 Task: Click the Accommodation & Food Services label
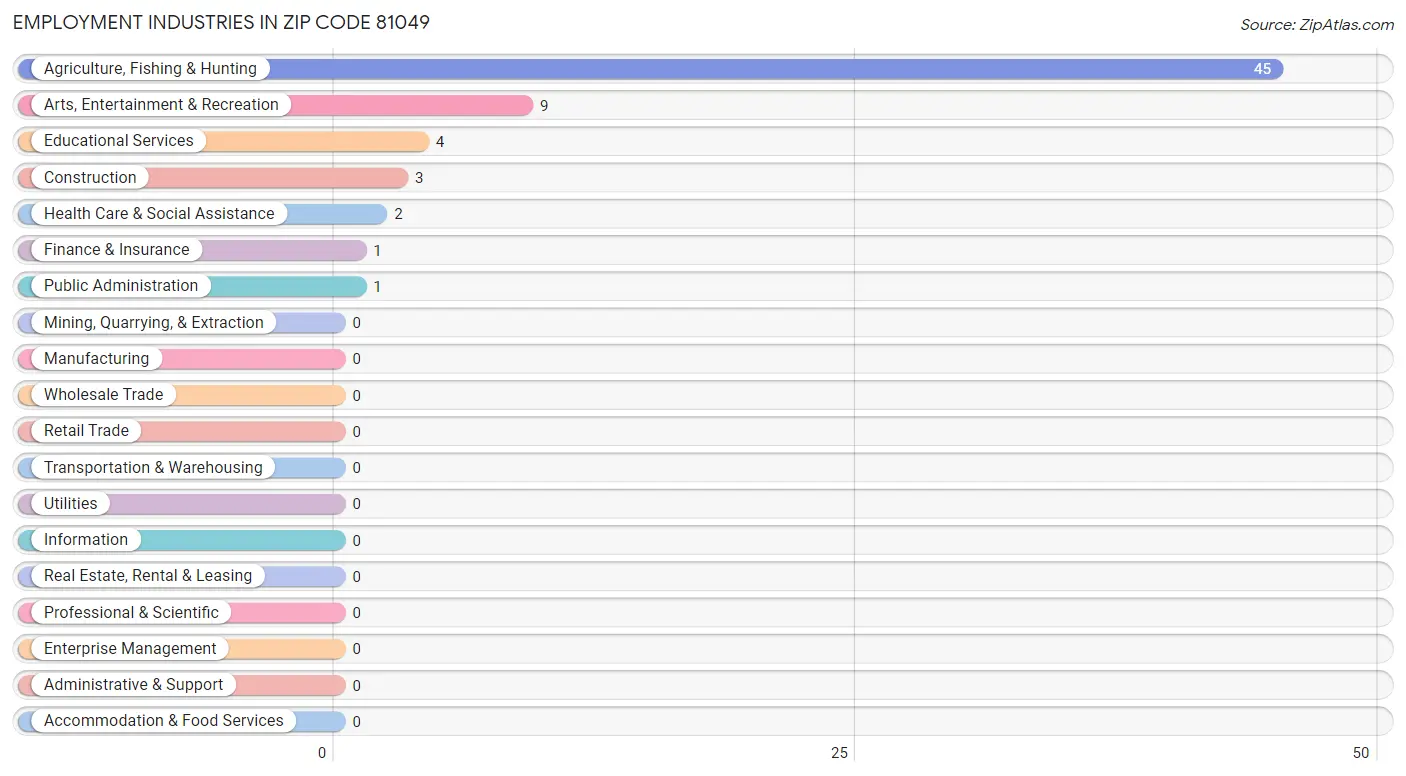(x=164, y=721)
